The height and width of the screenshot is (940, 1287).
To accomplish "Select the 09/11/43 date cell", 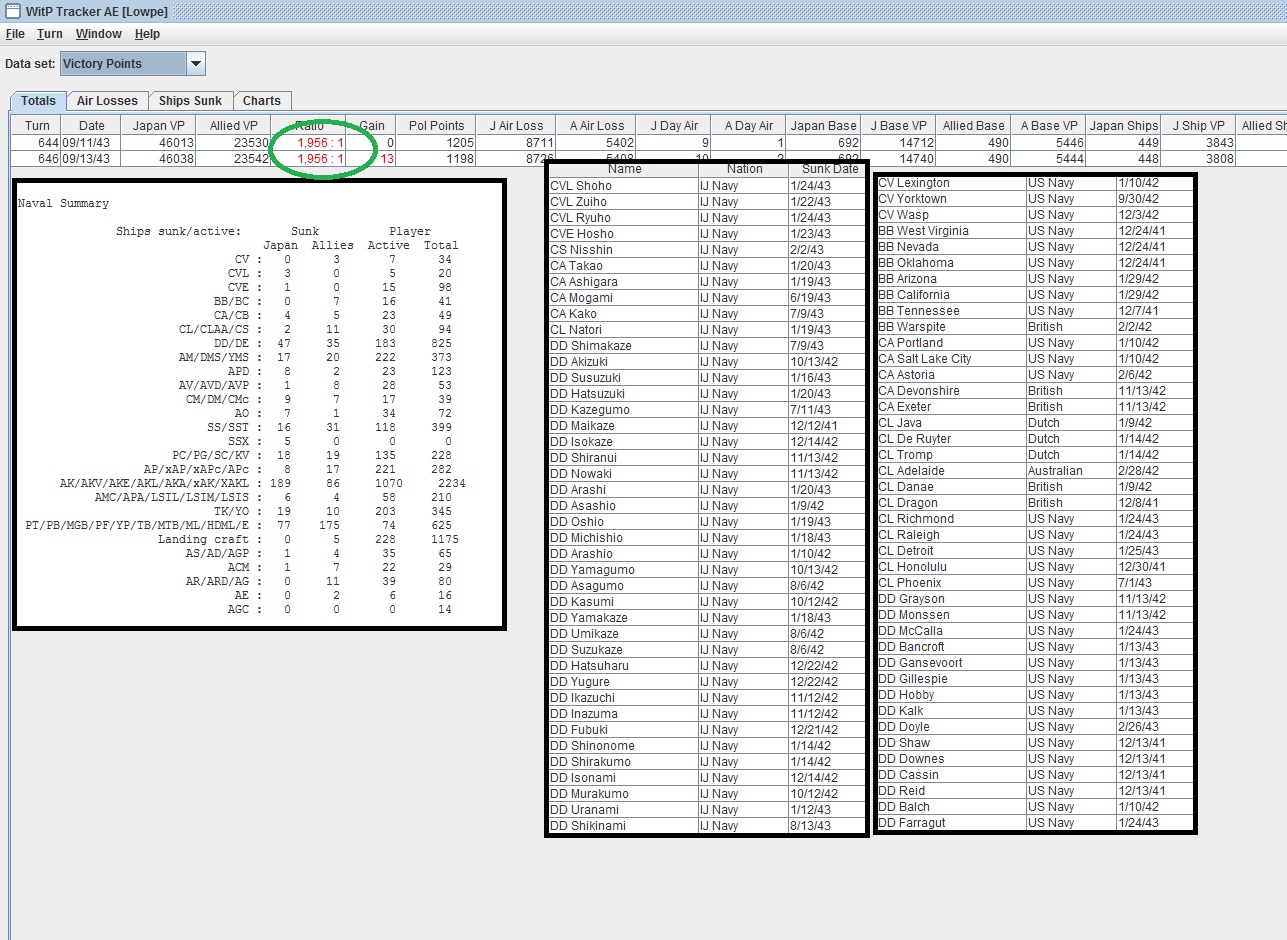I will (91, 143).
